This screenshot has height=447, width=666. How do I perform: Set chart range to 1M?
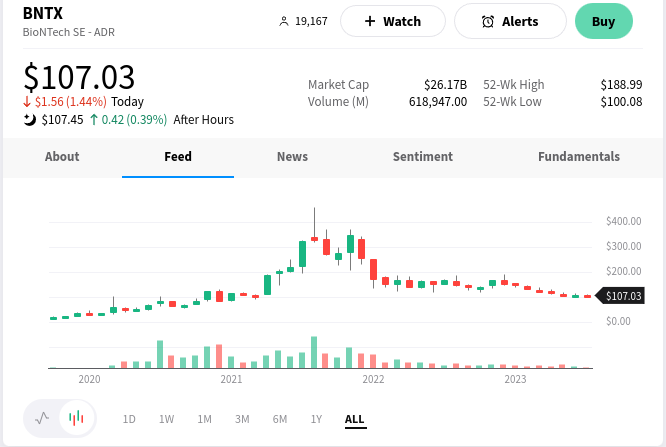(204, 419)
